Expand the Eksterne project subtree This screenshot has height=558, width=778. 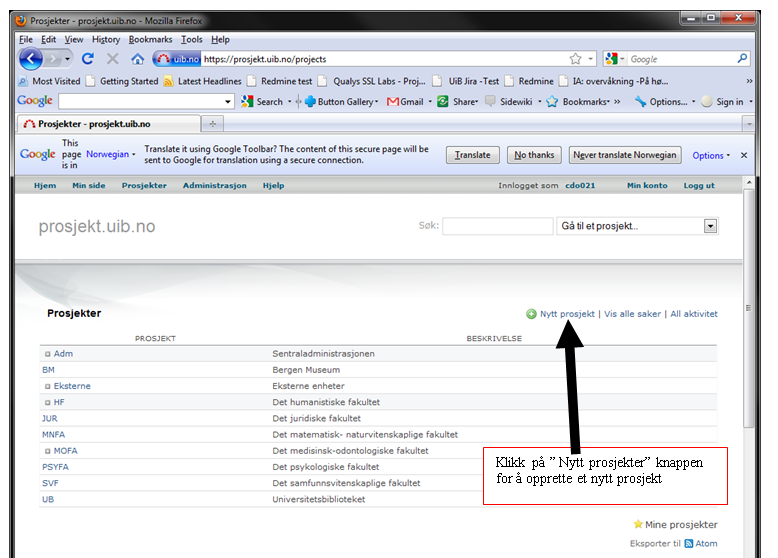[x=47, y=386]
